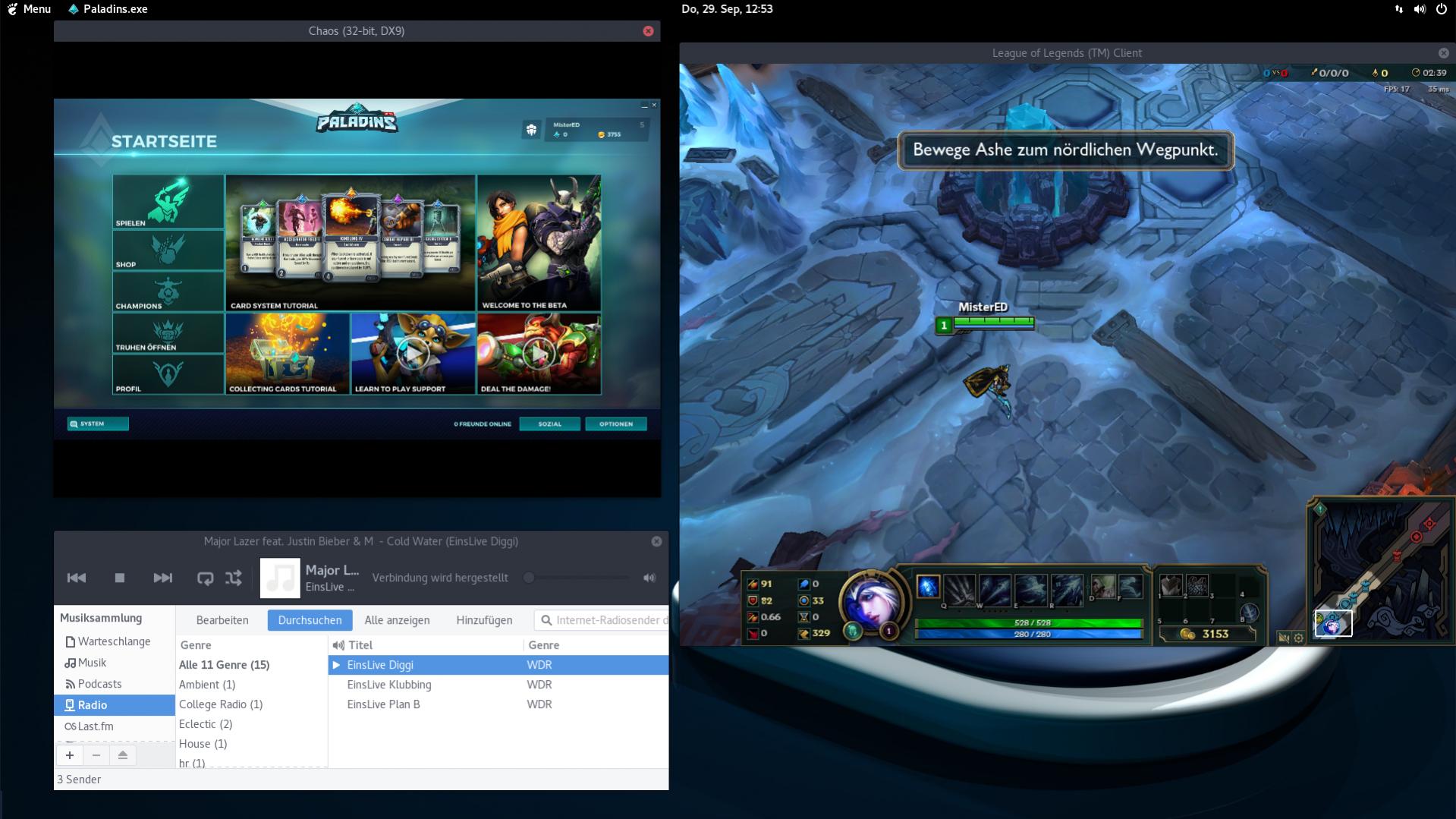Select the EinsLive Plan B station
The width and height of the screenshot is (1456, 819).
click(498, 704)
